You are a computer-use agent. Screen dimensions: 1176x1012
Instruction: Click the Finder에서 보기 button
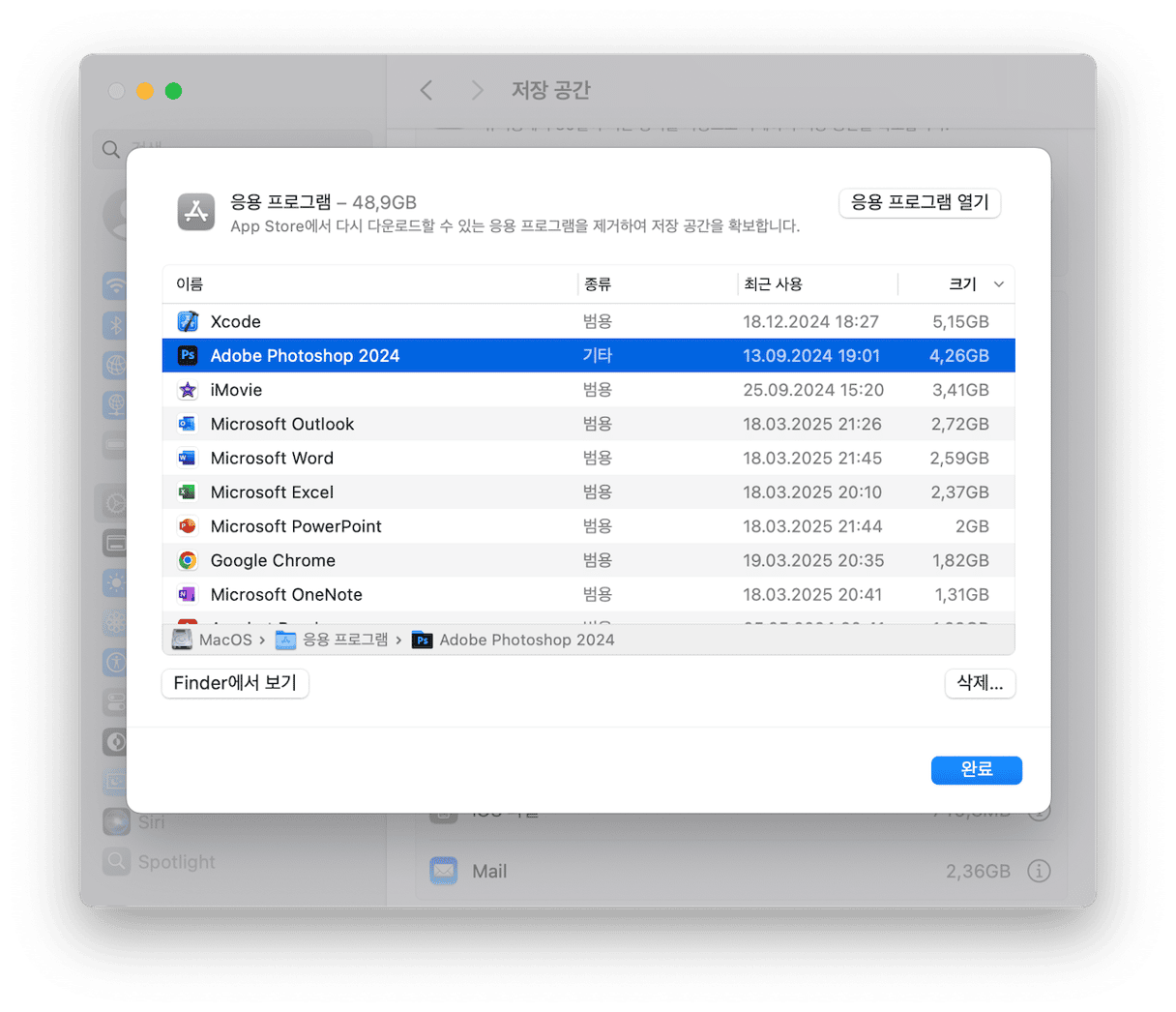click(x=235, y=683)
